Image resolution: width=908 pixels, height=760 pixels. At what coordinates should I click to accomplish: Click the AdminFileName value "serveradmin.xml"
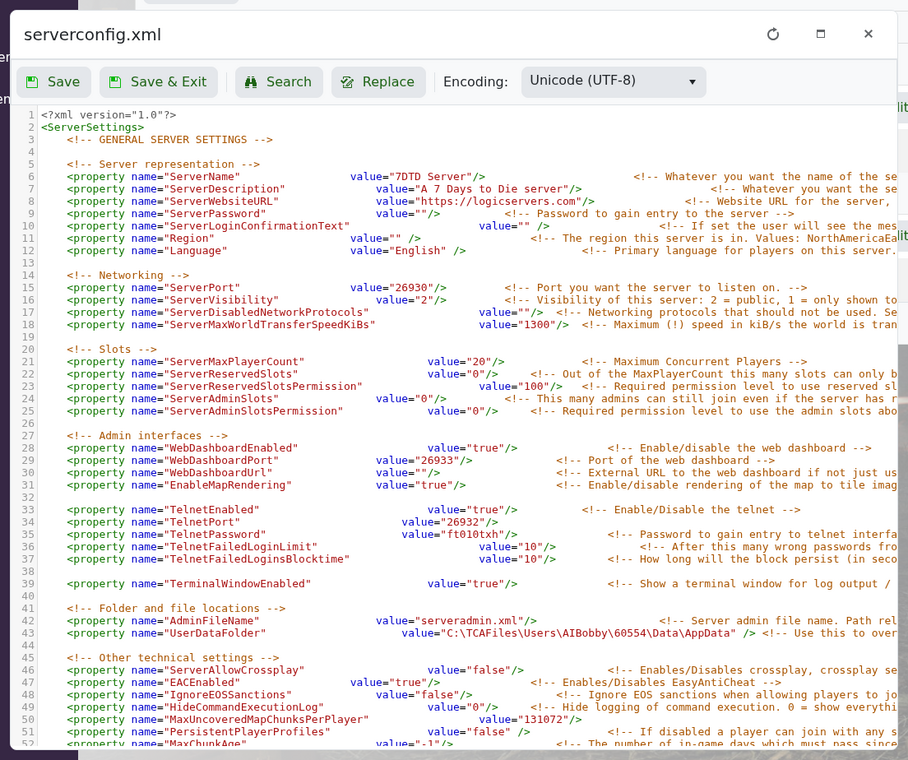tap(469, 621)
